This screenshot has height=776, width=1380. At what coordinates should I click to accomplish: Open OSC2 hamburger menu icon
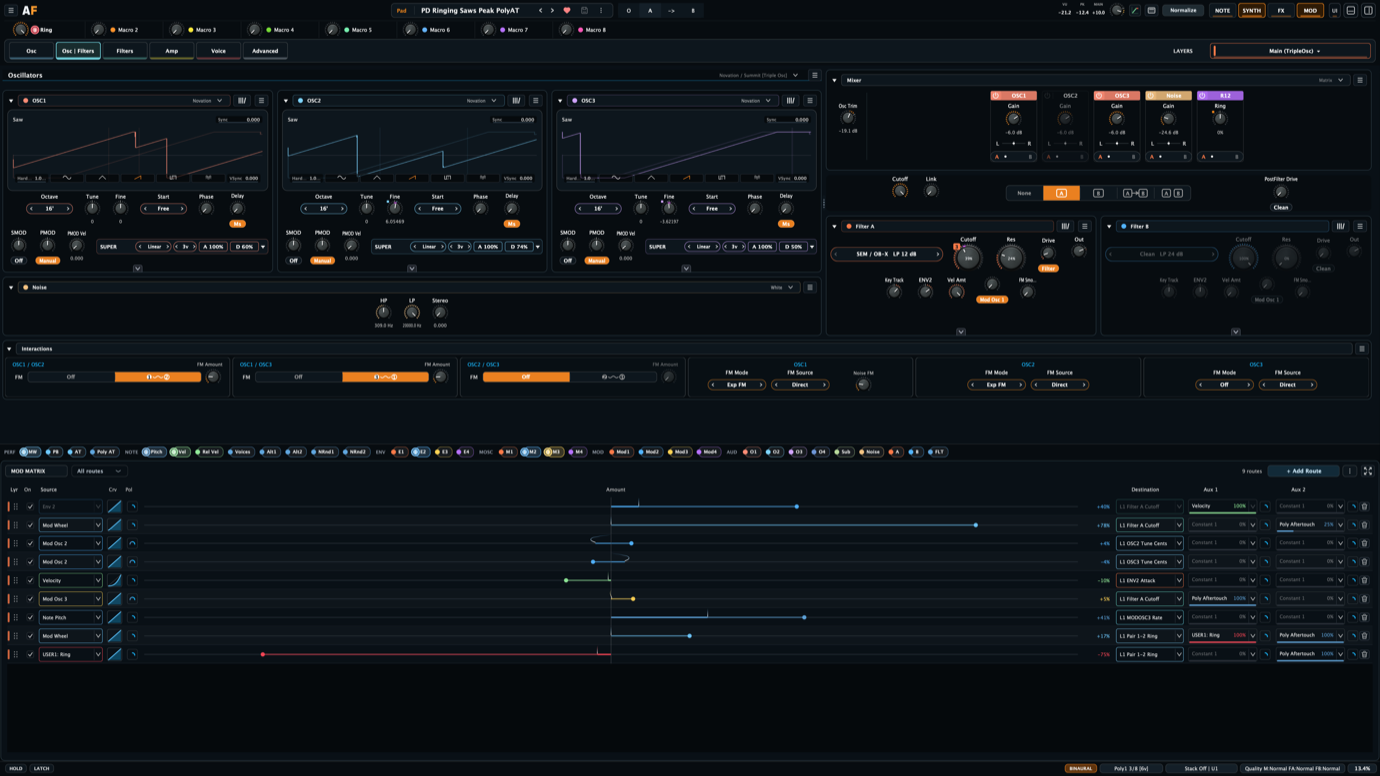[x=535, y=100]
